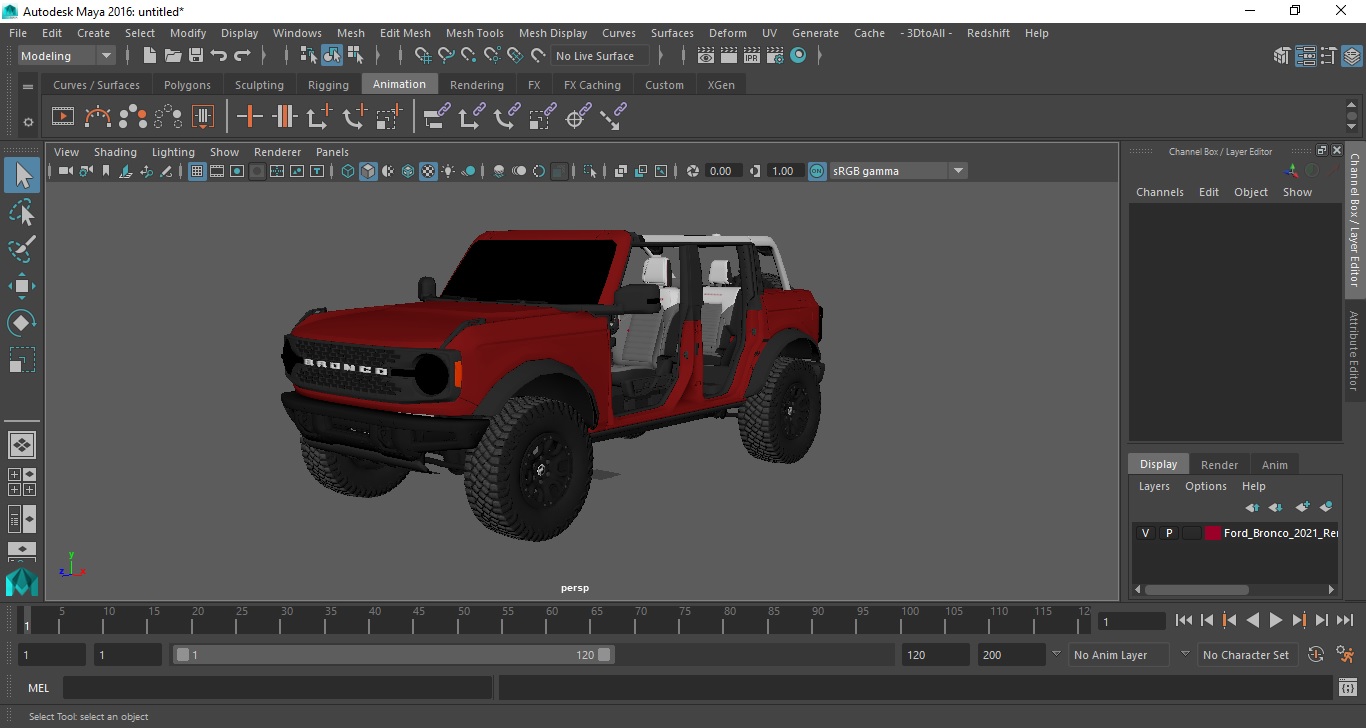Click the Pole Vector Constraint shelf icon
The height and width of the screenshot is (728, 1366).
pos(612,117)
